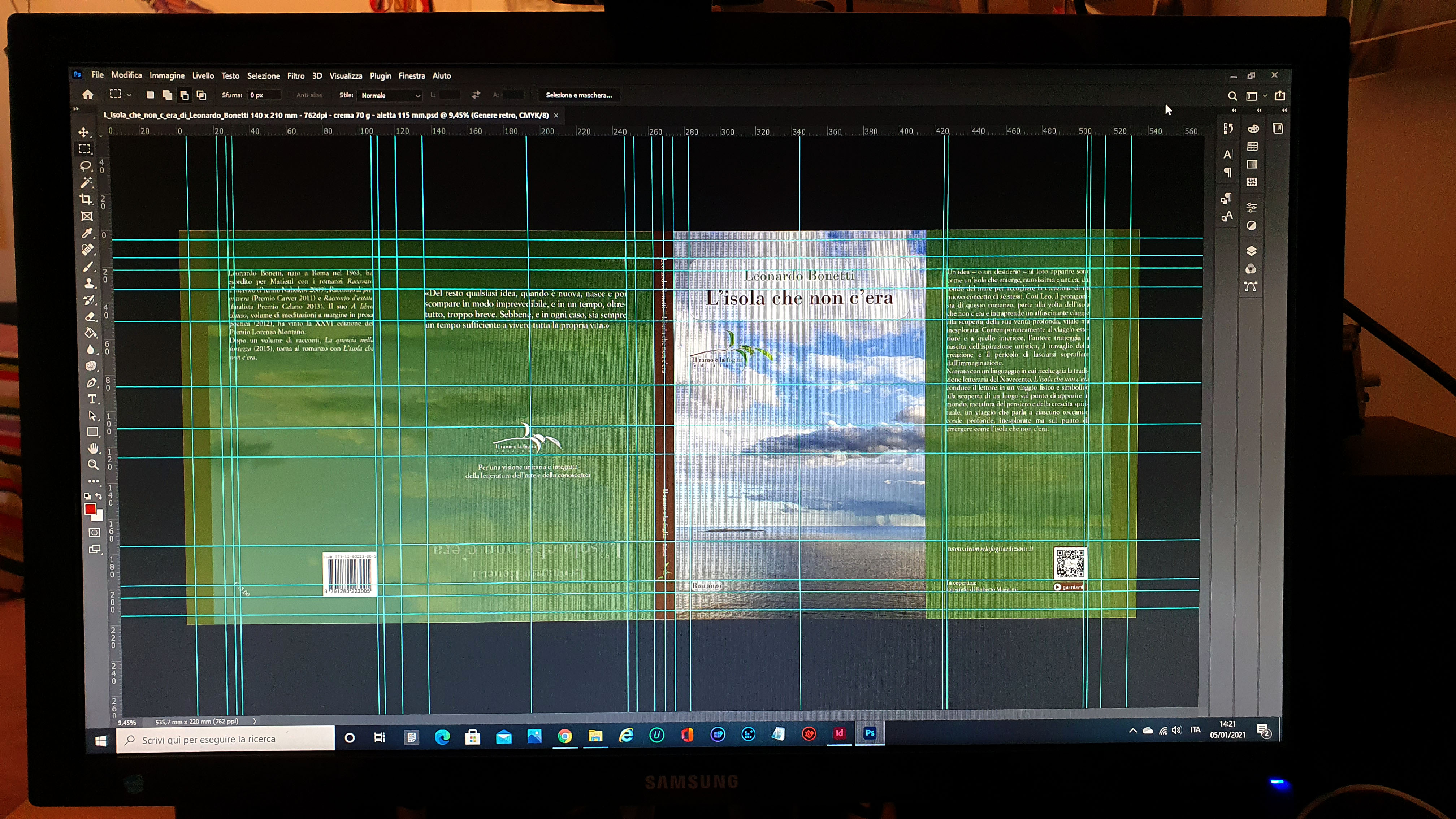The width and height of the screenshot is (1456, 819).
Task: Open the Paragraph Styles panel icon
Action: [1227, 198]
